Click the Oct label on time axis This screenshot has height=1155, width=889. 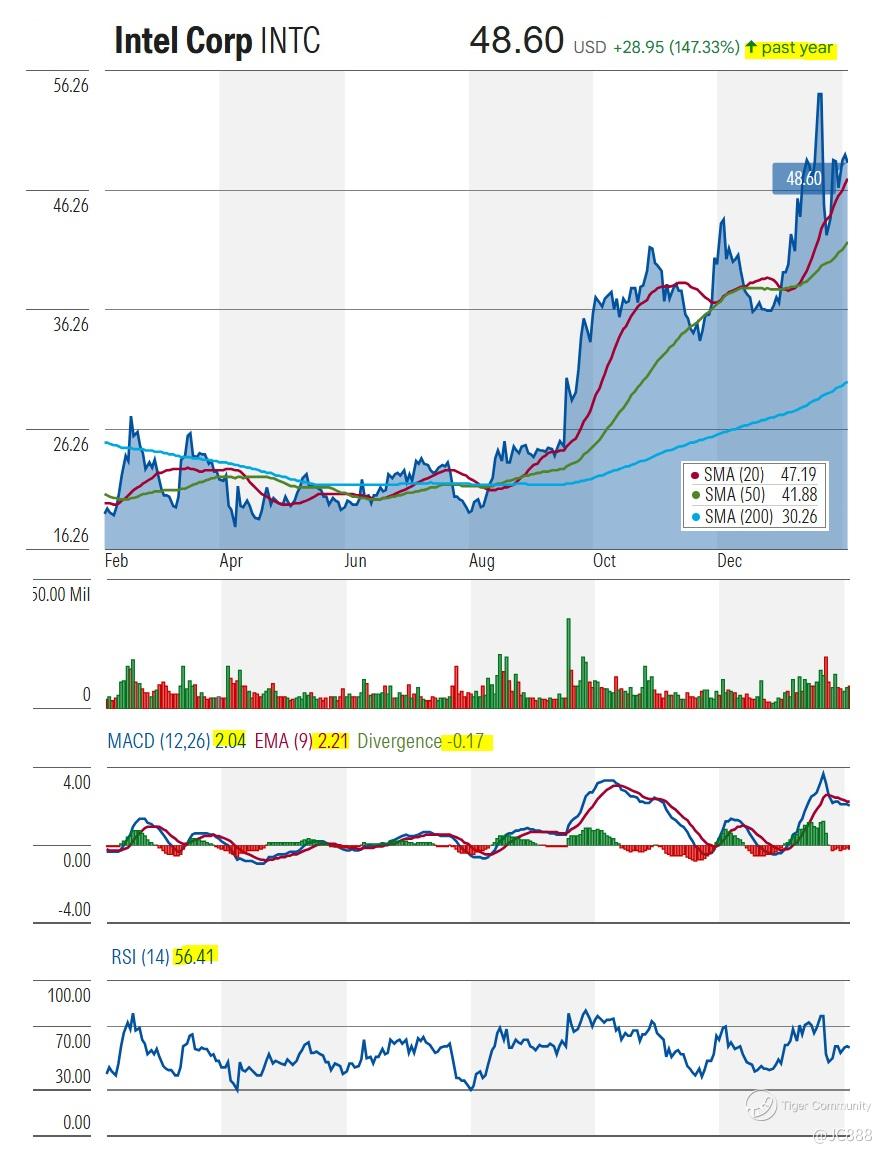point(605,561)
